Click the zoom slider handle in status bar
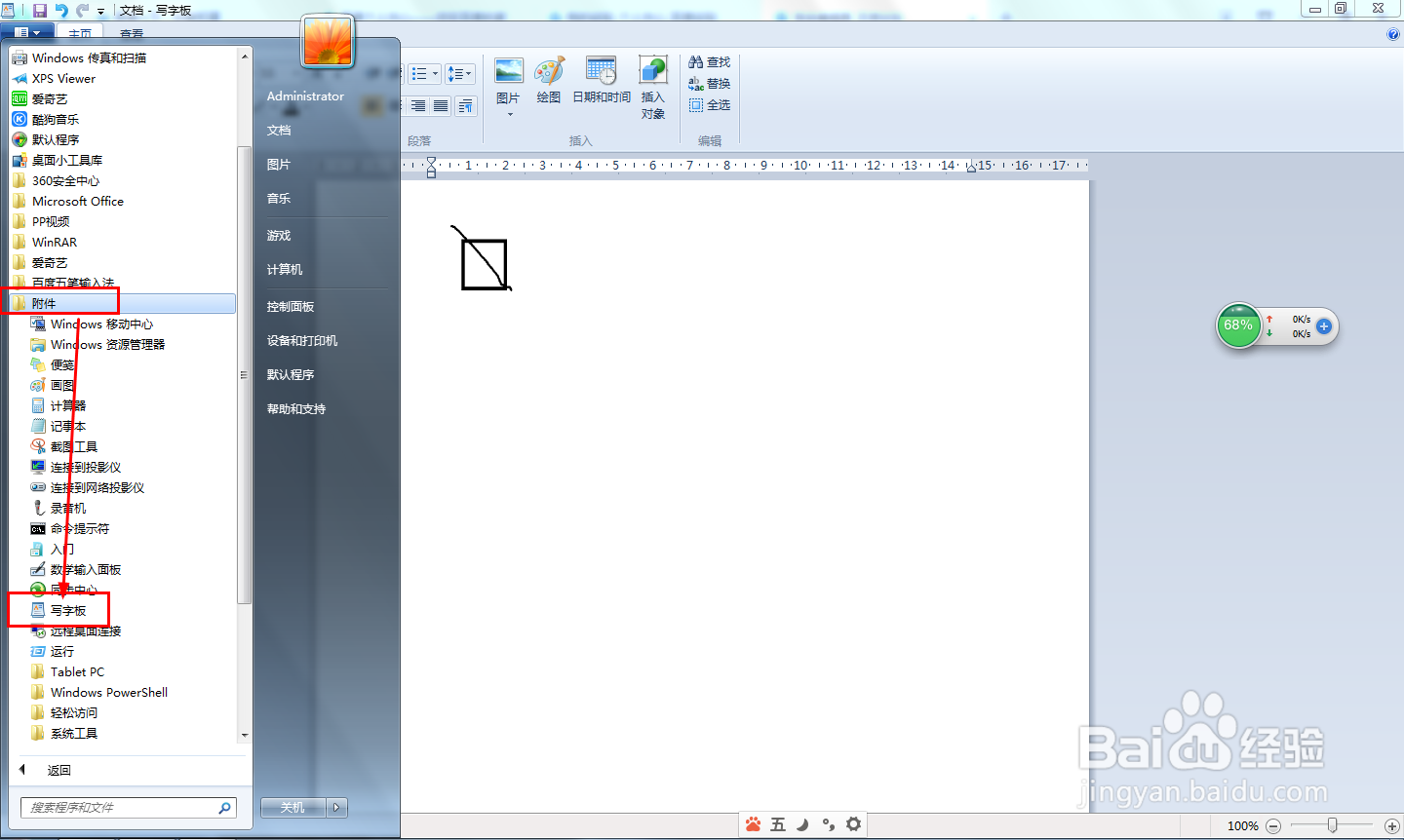The width and height of the screenshot is (1404, 840). point(1332,825)
